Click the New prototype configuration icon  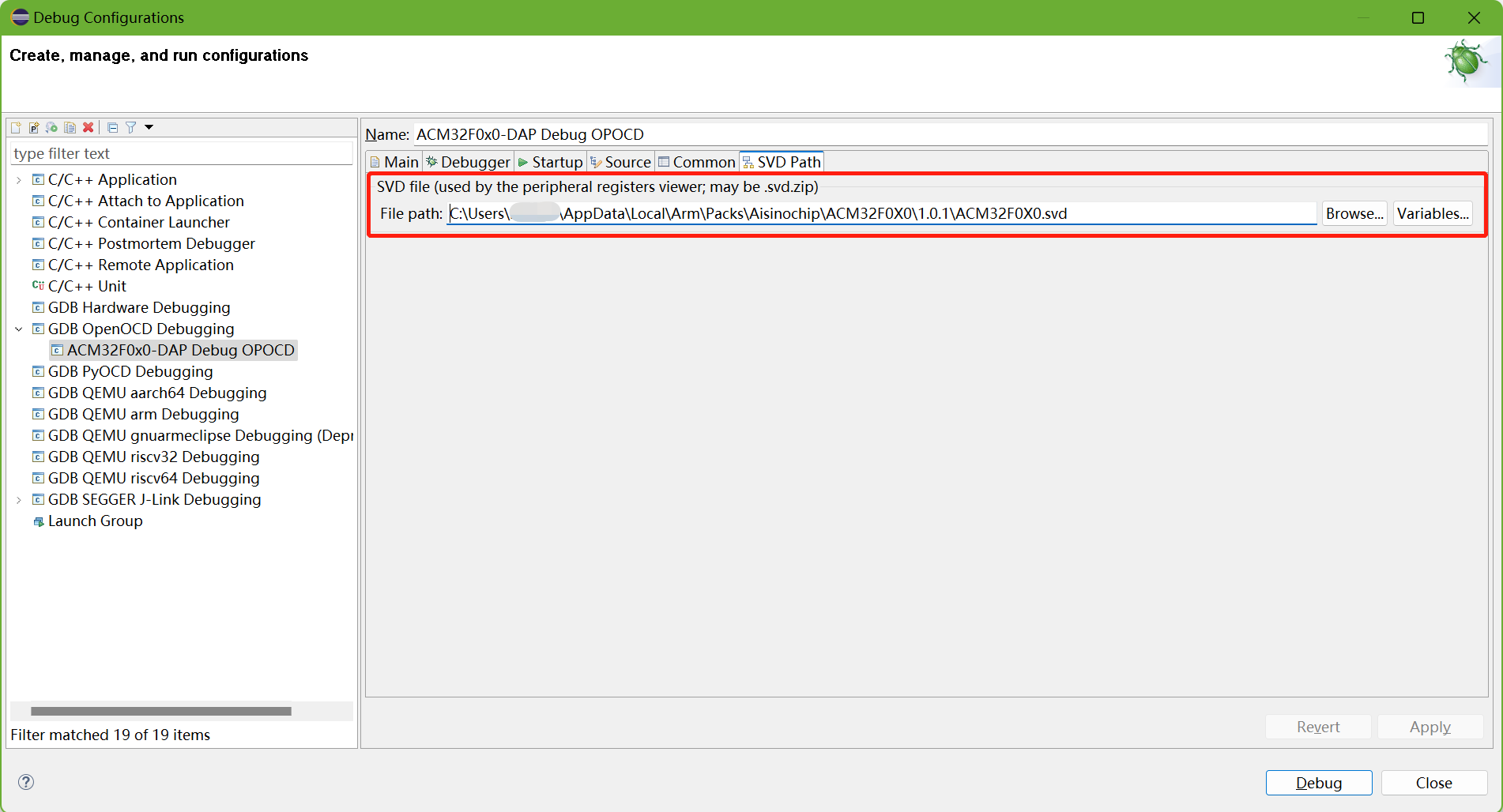34,127
